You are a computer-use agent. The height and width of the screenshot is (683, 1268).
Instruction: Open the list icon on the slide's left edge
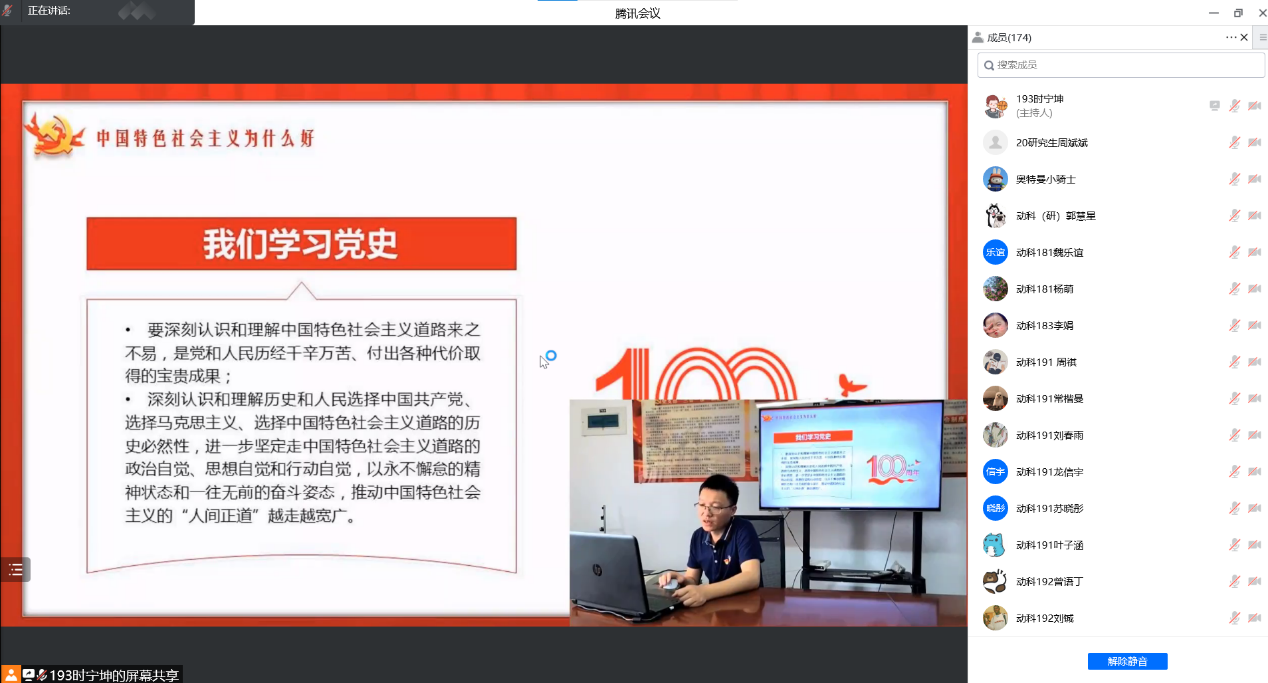[15, 569]
